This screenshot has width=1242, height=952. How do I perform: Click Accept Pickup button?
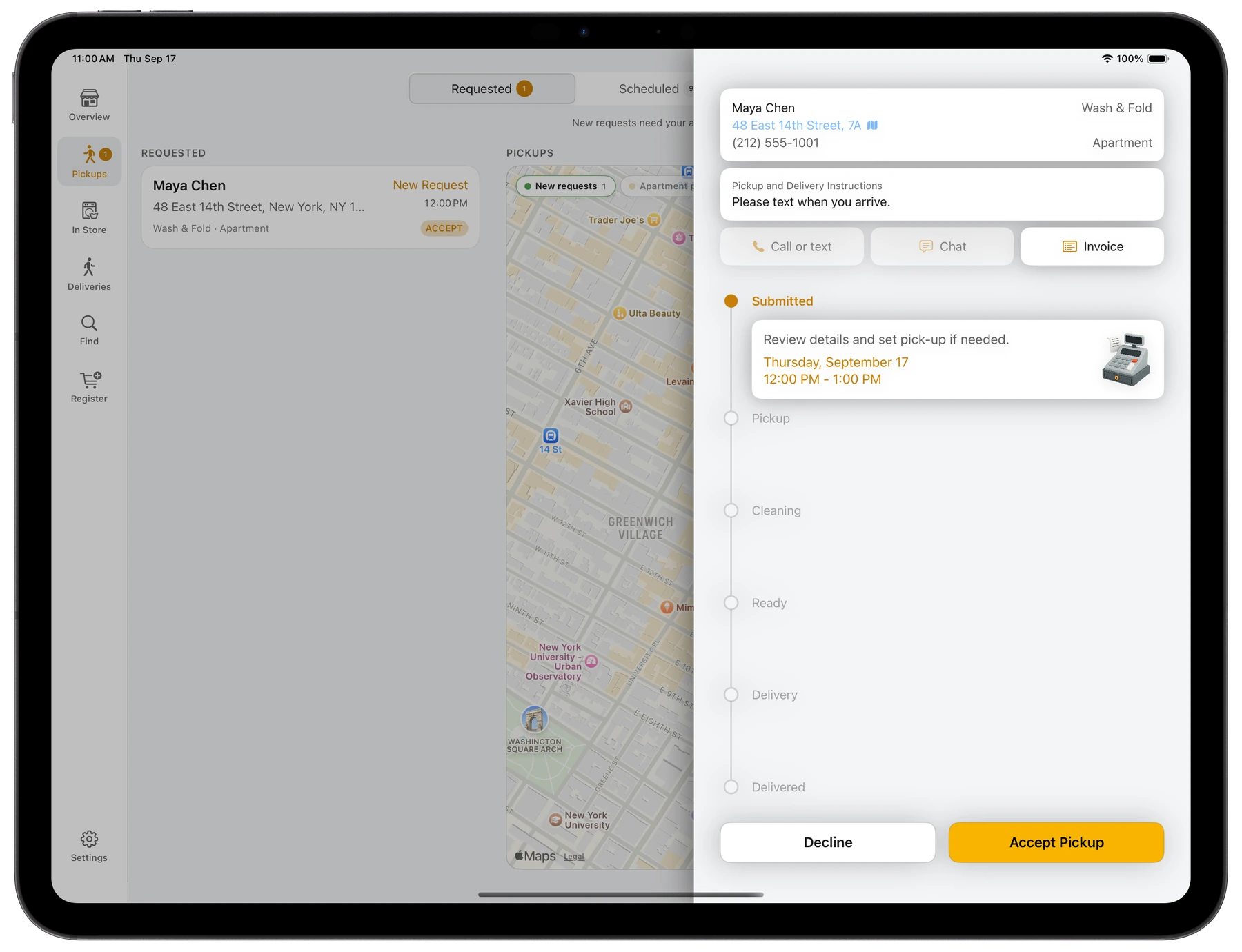point(1056,842)
